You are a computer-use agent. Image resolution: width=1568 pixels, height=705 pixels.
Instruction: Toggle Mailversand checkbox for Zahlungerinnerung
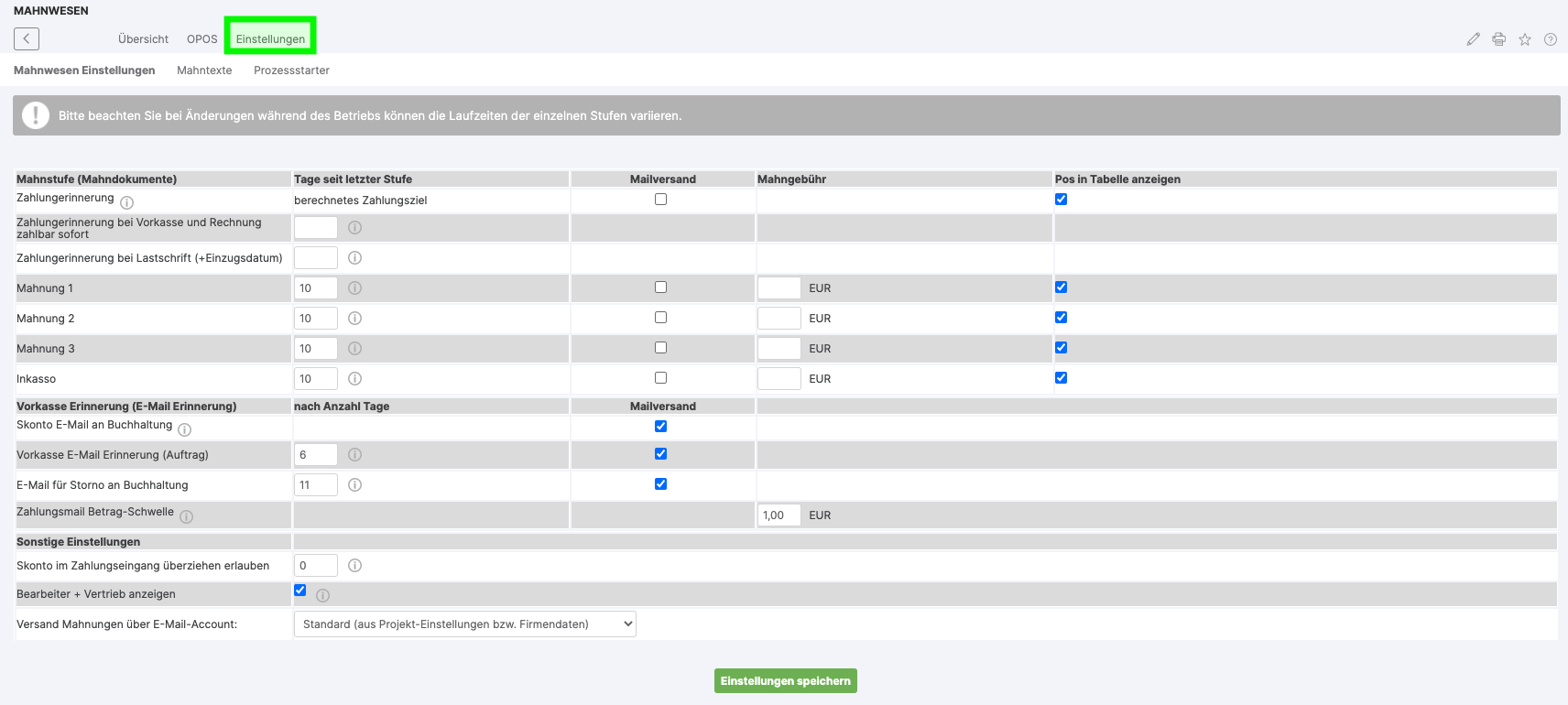click(x=660, y=200)
